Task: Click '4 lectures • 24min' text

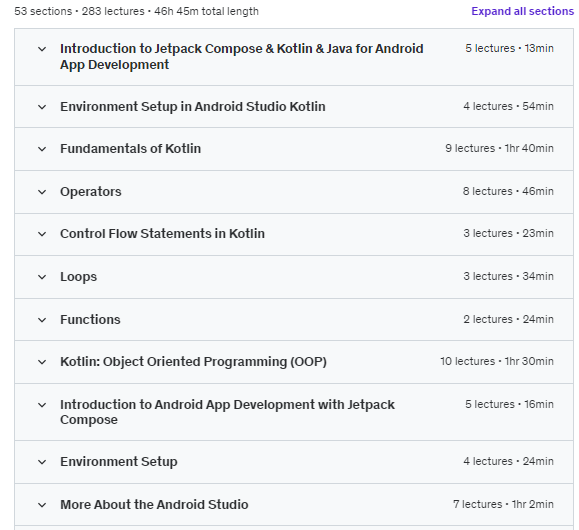Action: pos(508,461)
